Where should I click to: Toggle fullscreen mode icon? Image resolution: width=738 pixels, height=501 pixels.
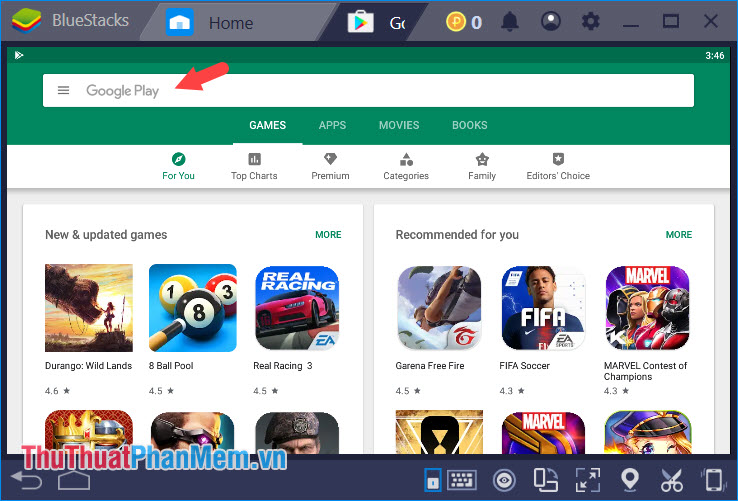[588, 480]
